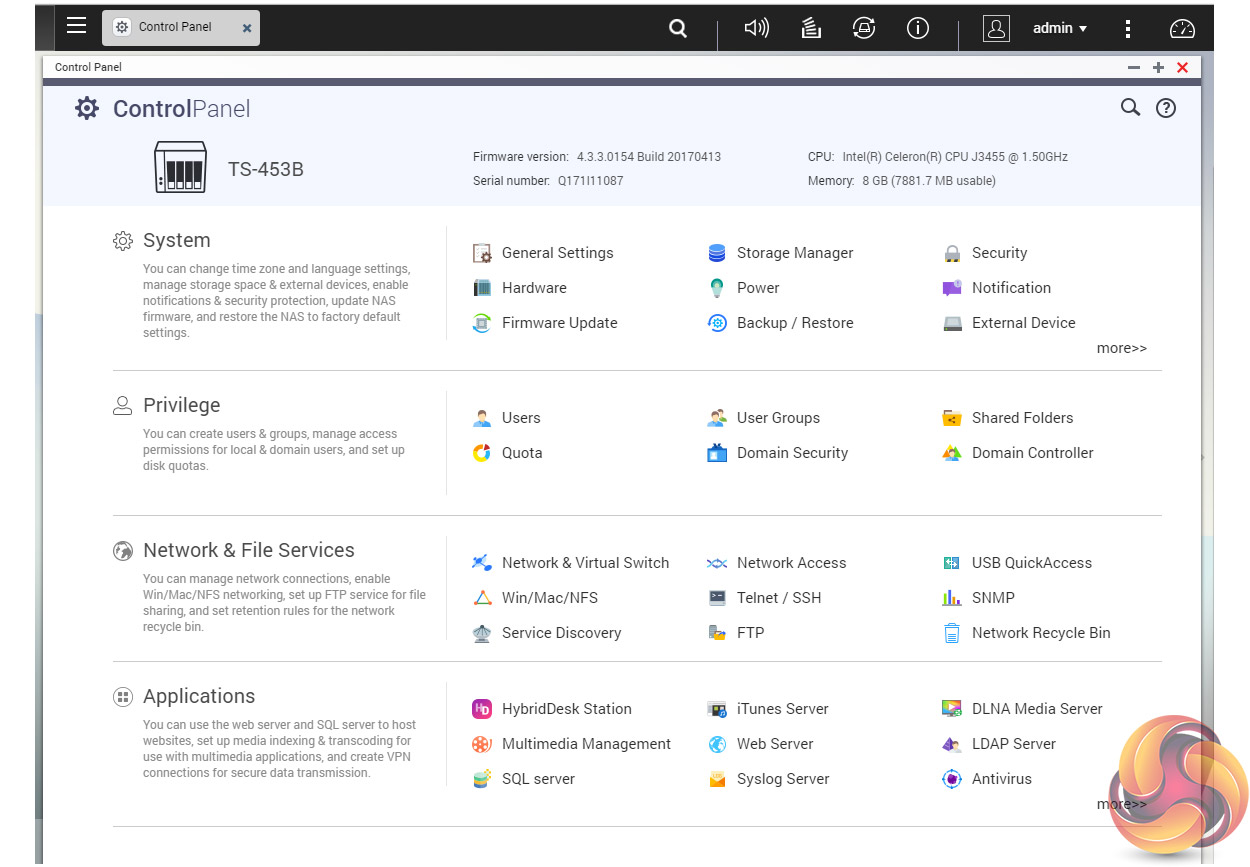Open Control Panel help question mark
This screenshot has height=867, width=1250.
point(1165,108)
